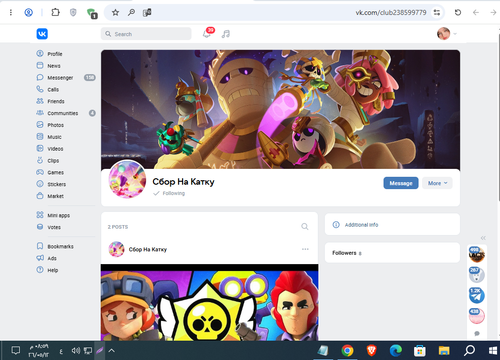The image size is (500, 360).
Task: Open Telegram-style chat with 1.2K badge
Action: click(x=477, y=295)
